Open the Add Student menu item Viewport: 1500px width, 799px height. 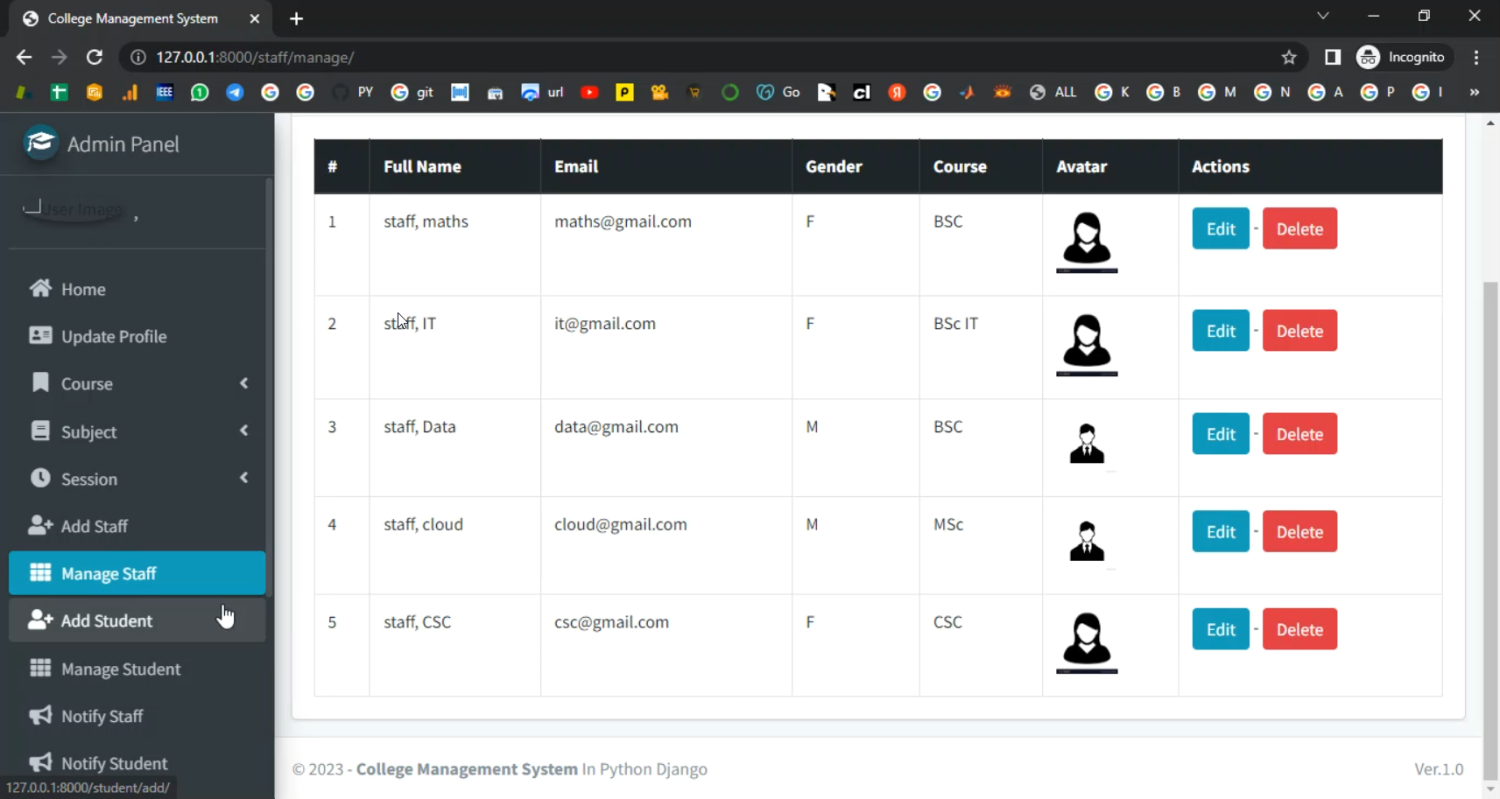pos(107,621)
